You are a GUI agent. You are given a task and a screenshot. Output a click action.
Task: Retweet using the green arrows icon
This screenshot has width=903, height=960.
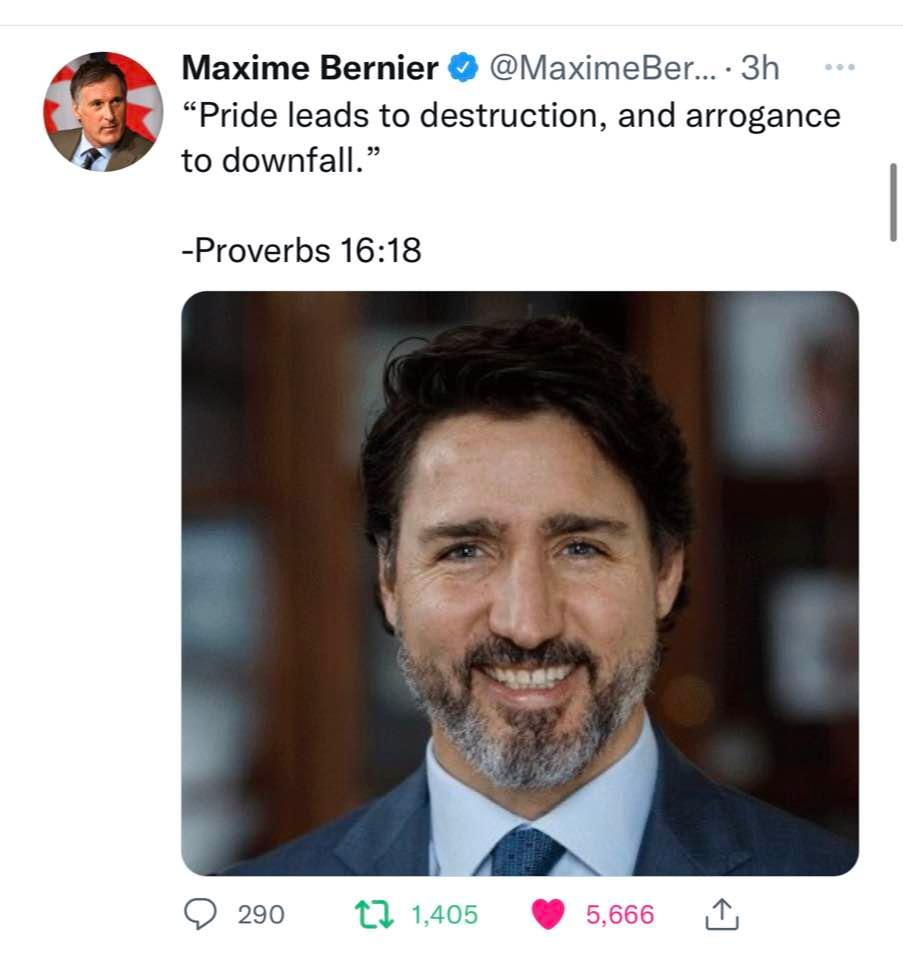[377, 913]
